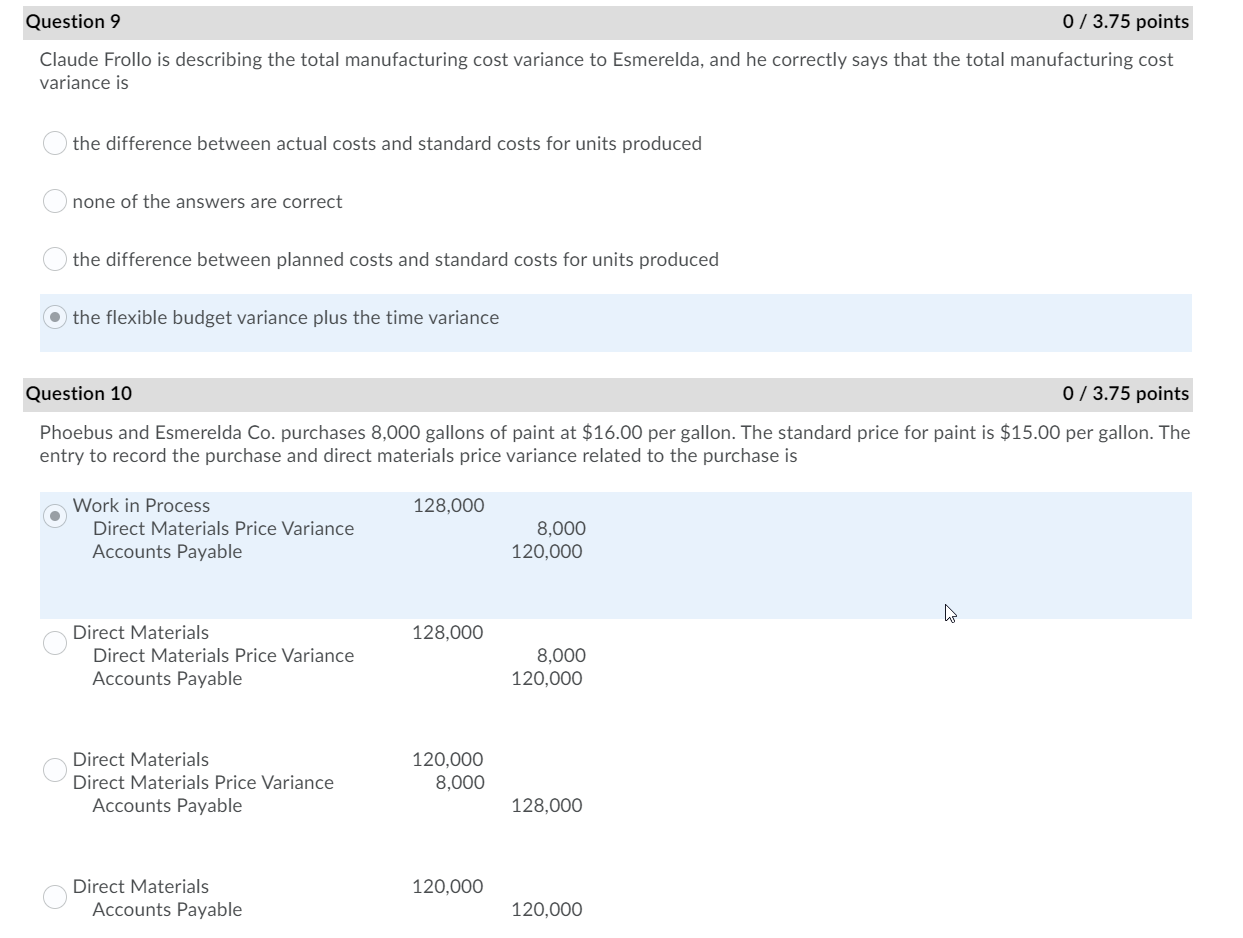Image resolution: width=1243 pixels, height=938 pixels.
Task: Select radio for 'actual costs and standard costs' answer
Action: (x=55, y=144)
